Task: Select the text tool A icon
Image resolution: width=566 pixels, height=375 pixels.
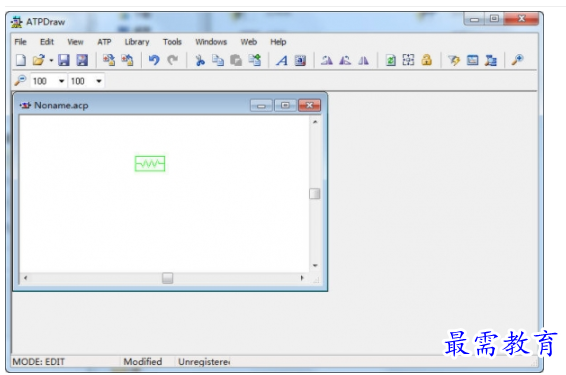Action: pyautogui.click(x=282, y=60)
